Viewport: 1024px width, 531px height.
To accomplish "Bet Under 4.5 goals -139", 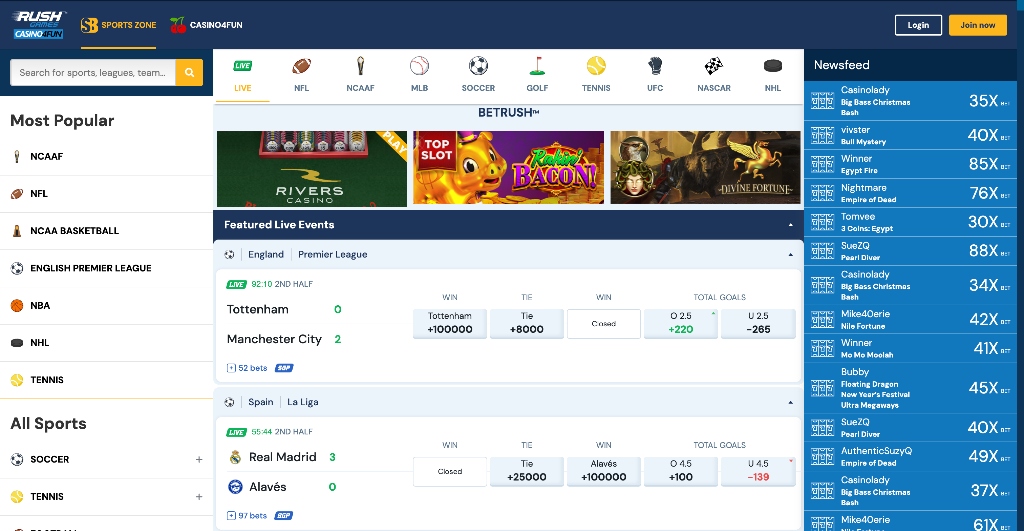I will coord(758,471).
